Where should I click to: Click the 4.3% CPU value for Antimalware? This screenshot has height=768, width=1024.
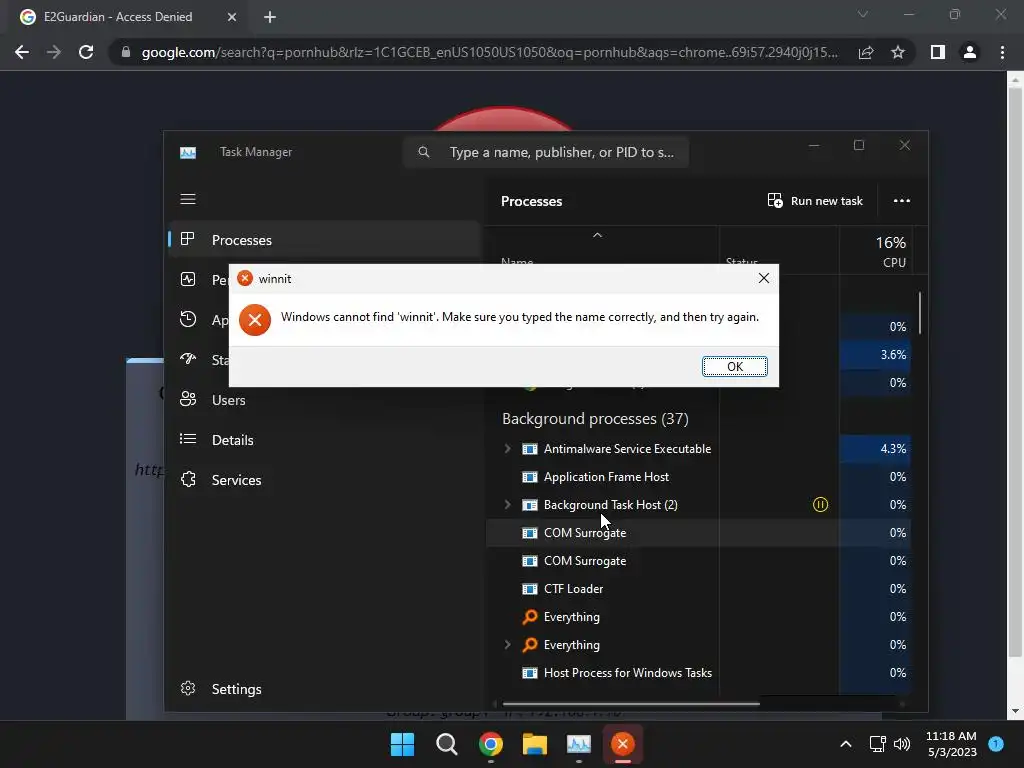pos(876,449)
